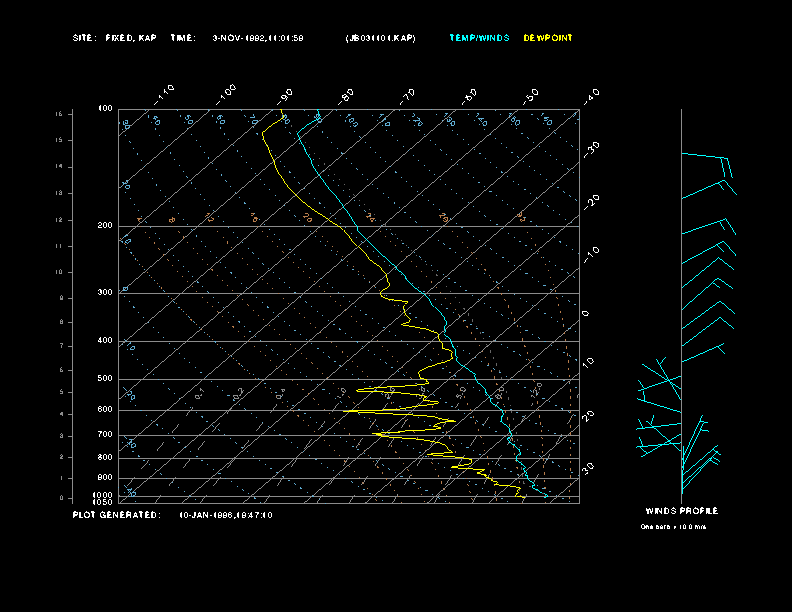Click the '200' pressure level label
The width and height of the screenshot is (792, 612).
point(105,226)
